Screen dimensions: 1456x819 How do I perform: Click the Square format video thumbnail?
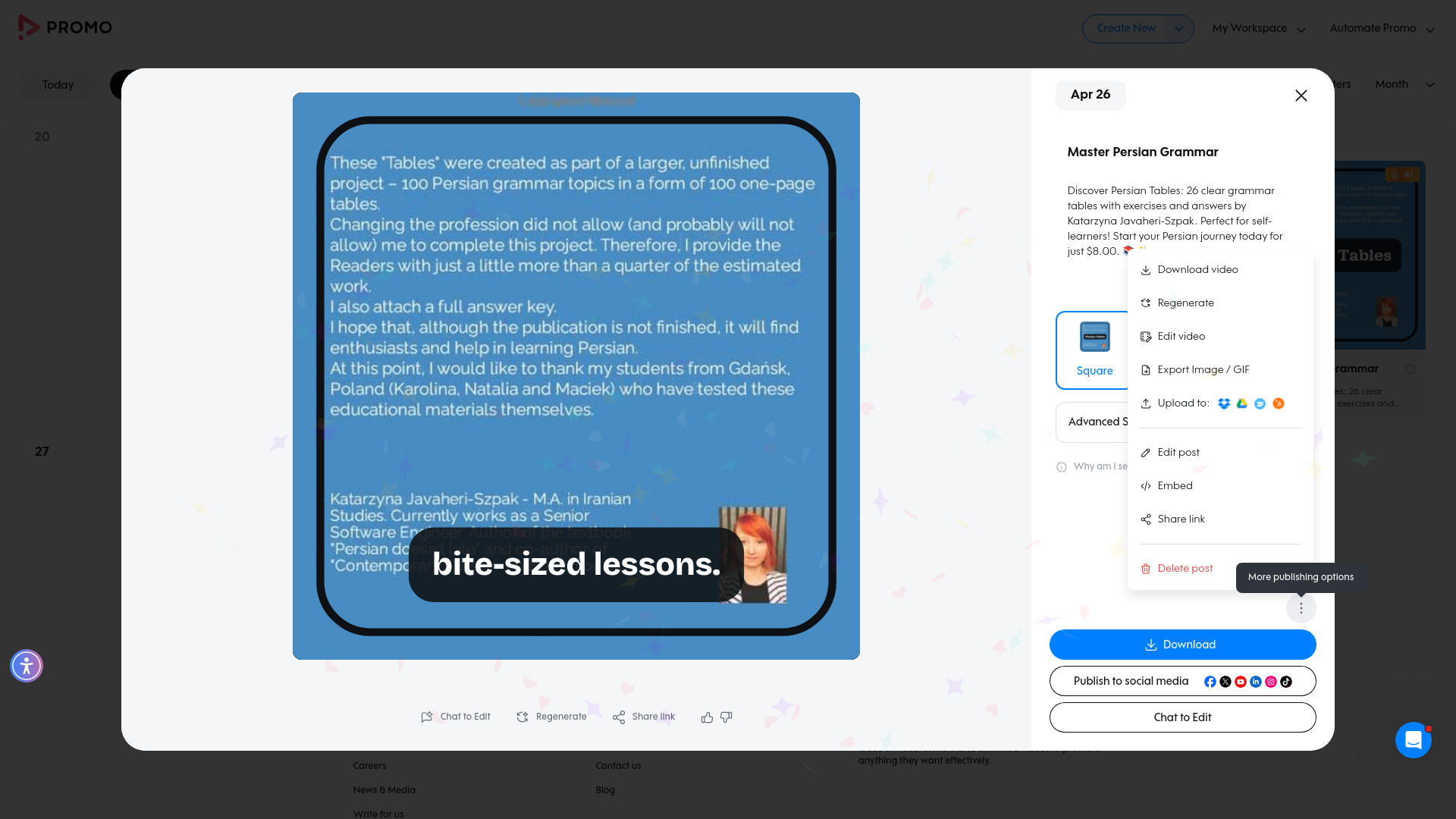tap(1094, 337)
